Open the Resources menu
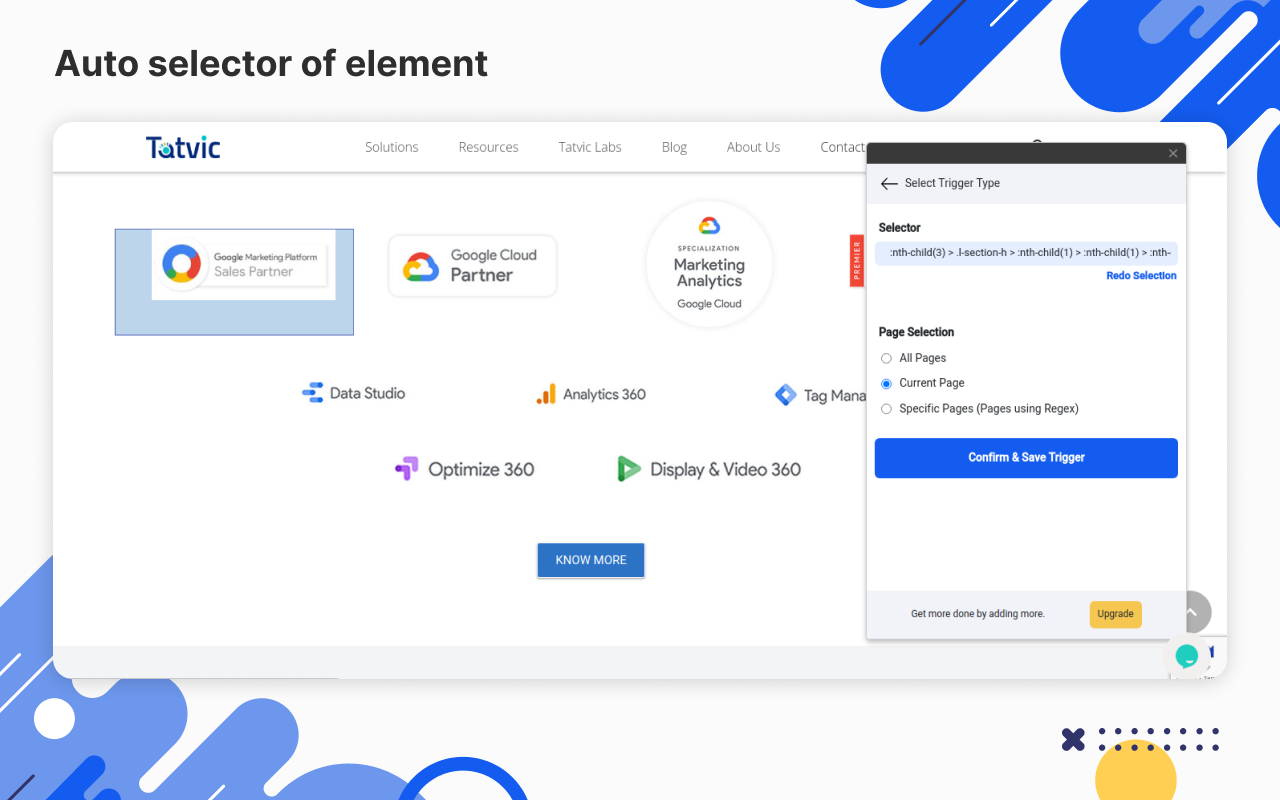The image size is (1280, 800). pos(488,147)
